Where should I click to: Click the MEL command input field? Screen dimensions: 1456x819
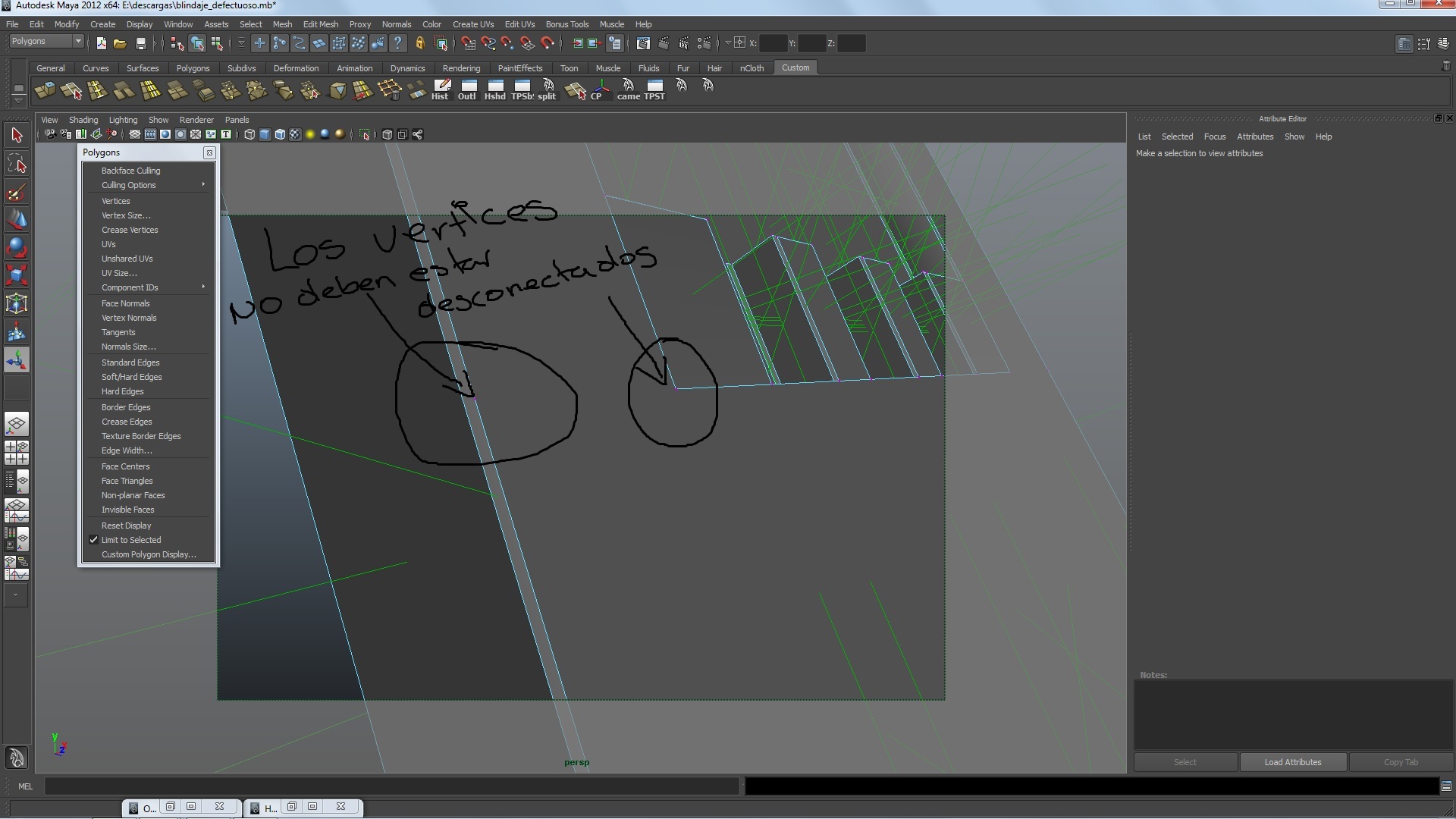(x=391, y=786)
